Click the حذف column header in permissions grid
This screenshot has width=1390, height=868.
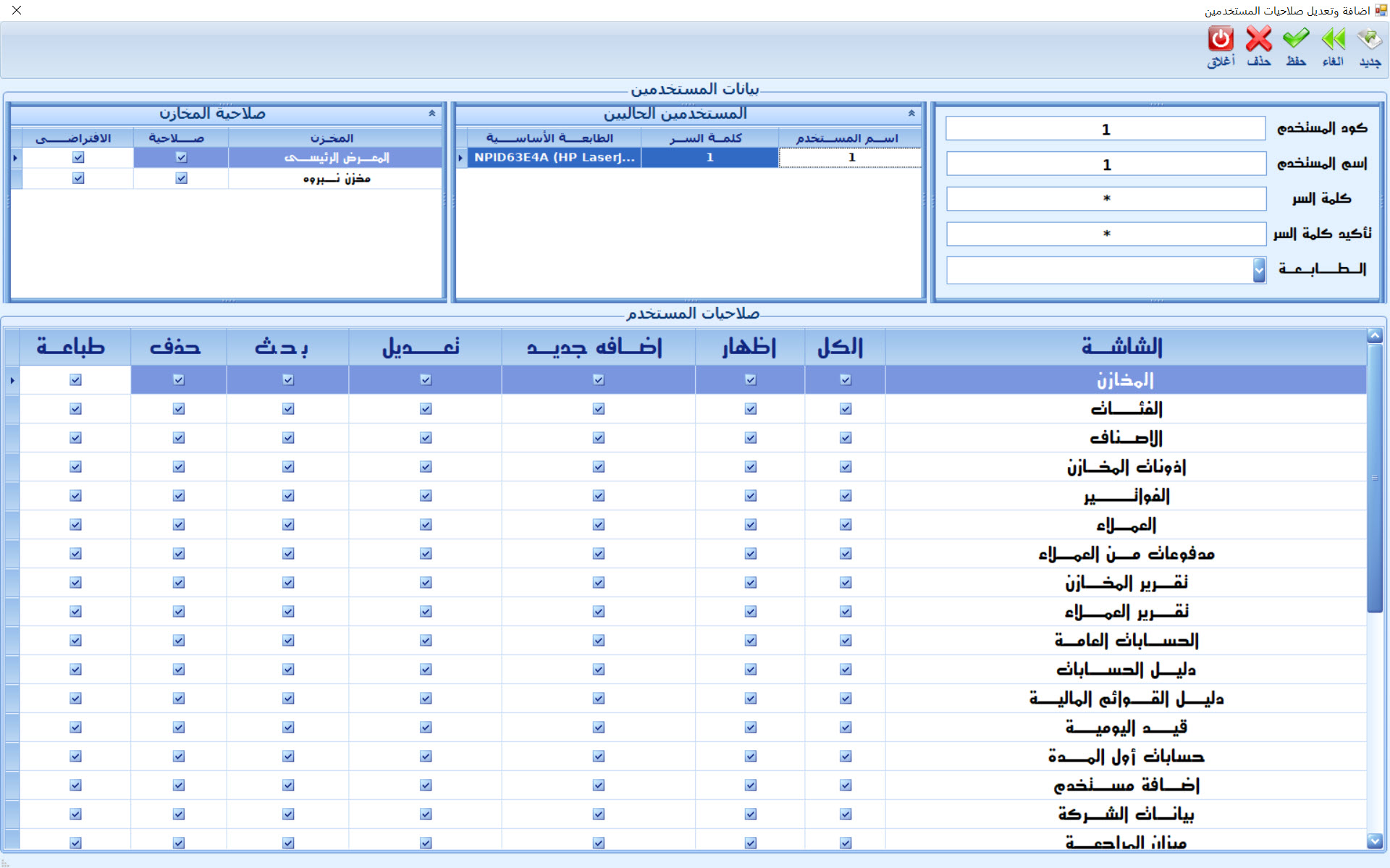pyautogui.click(x=178, y=347)
